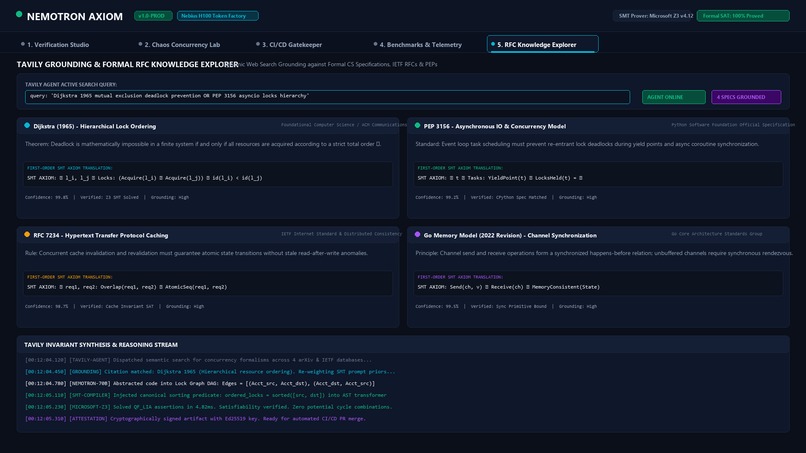Click the PEP 3156 event loop standard description

pyautogui.click(x=587, y=144)
